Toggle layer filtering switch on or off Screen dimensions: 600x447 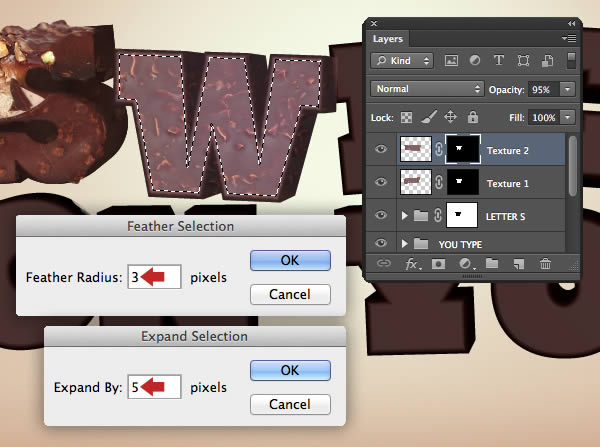point(571,61)
